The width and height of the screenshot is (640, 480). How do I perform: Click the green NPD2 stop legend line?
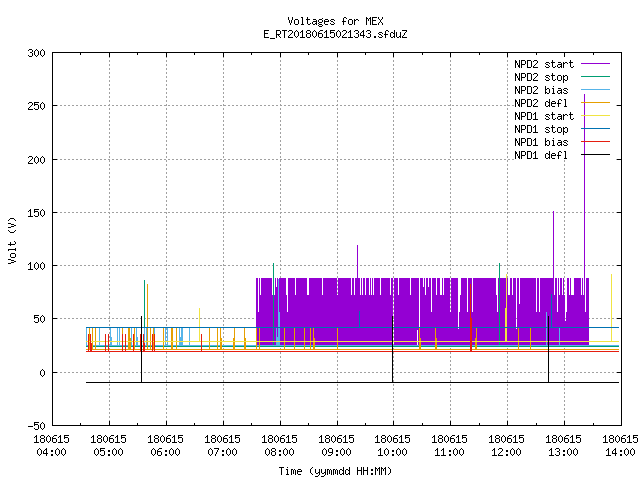(x=596, y=76)
